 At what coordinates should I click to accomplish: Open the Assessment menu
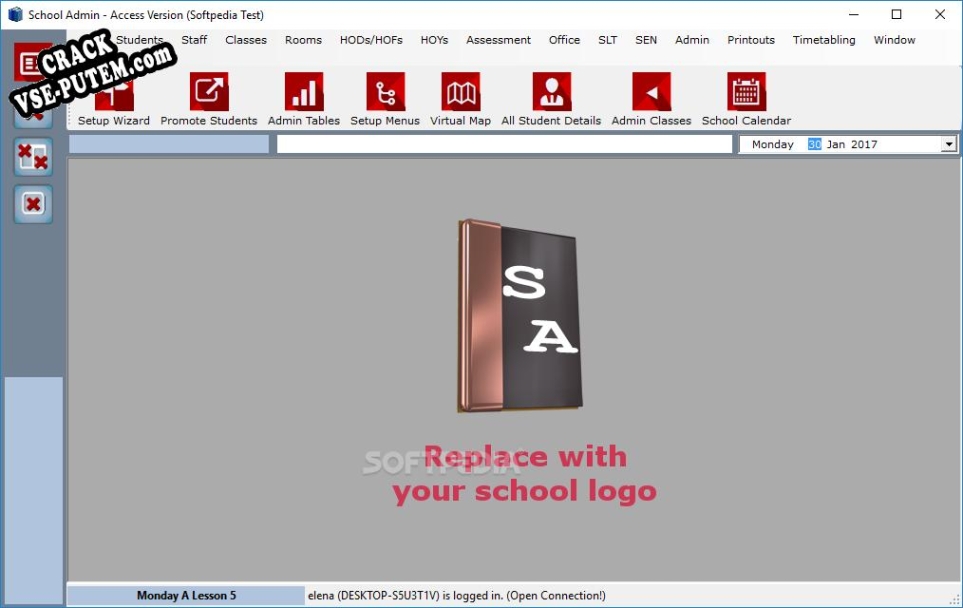(x=498, y=40)
